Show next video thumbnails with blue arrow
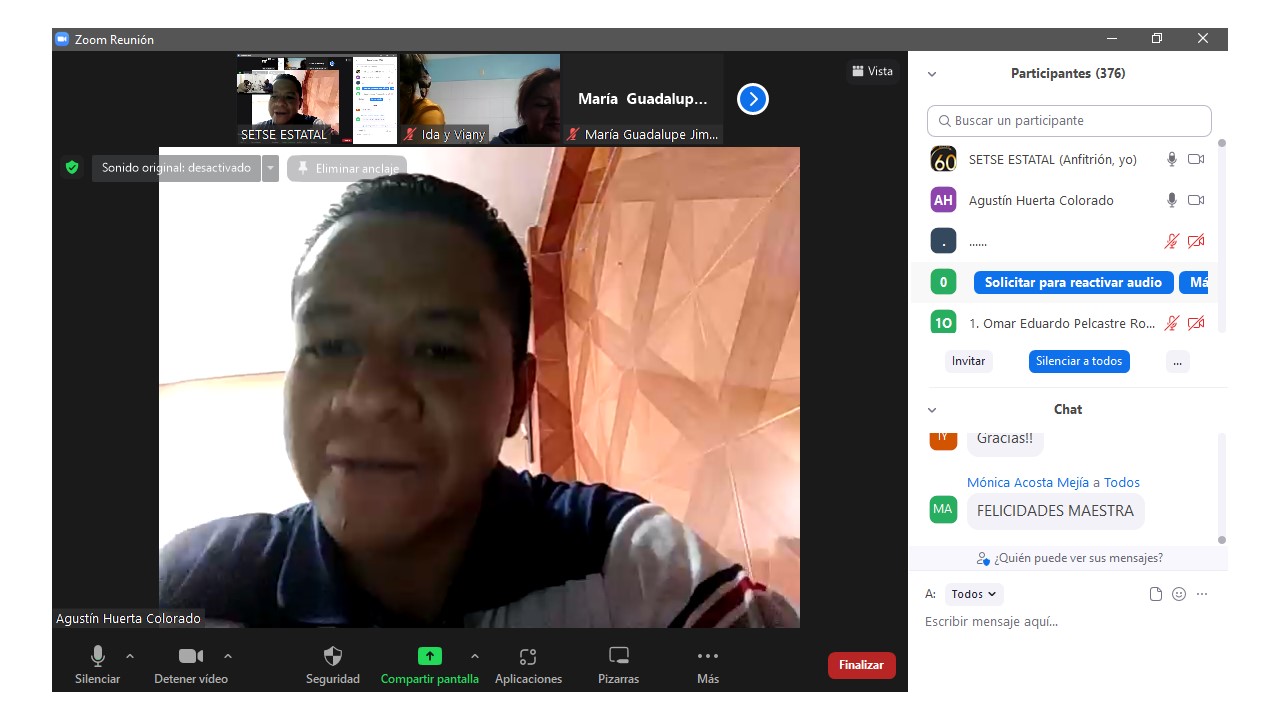 pos(753,99)
